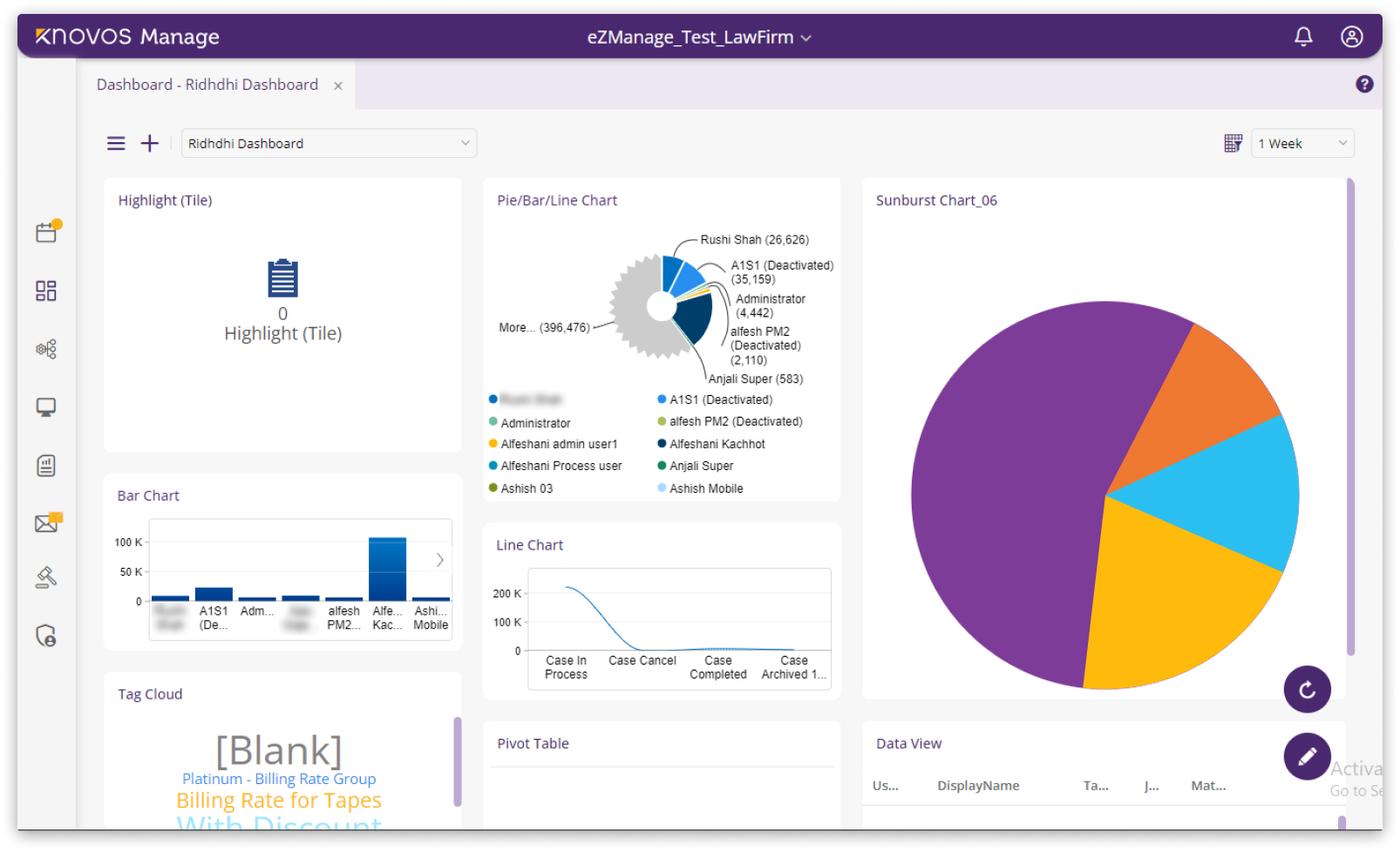The image size is (1400, 853).
Task: Toggle the A1S1 (Deactivated) legend entry
Action: (x=720, y=399)
